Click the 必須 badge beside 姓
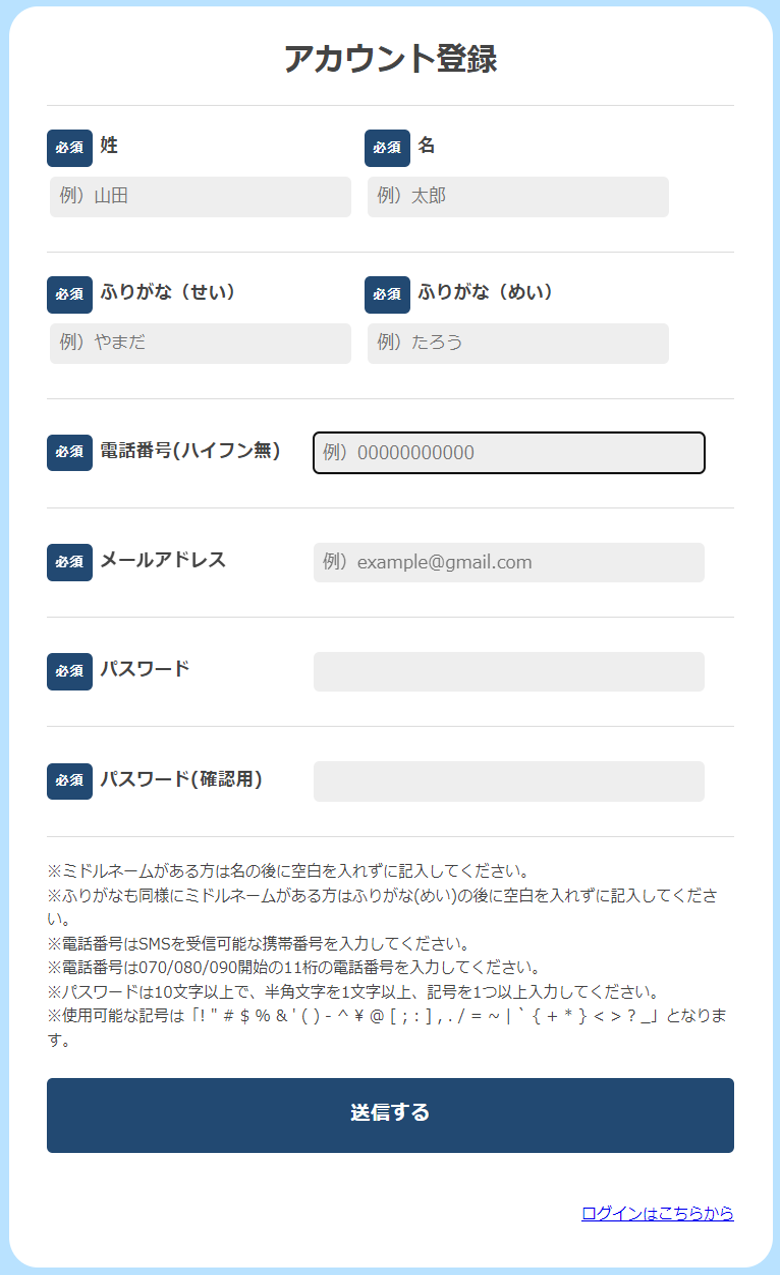The image size is (780, 1275). [x=70, y=148]
